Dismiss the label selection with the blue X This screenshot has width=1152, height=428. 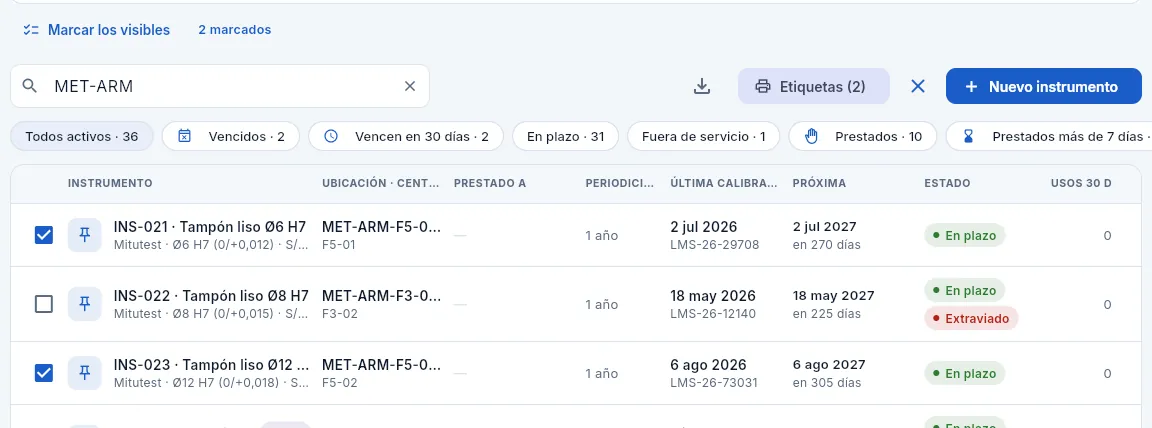tap(918, 87)
